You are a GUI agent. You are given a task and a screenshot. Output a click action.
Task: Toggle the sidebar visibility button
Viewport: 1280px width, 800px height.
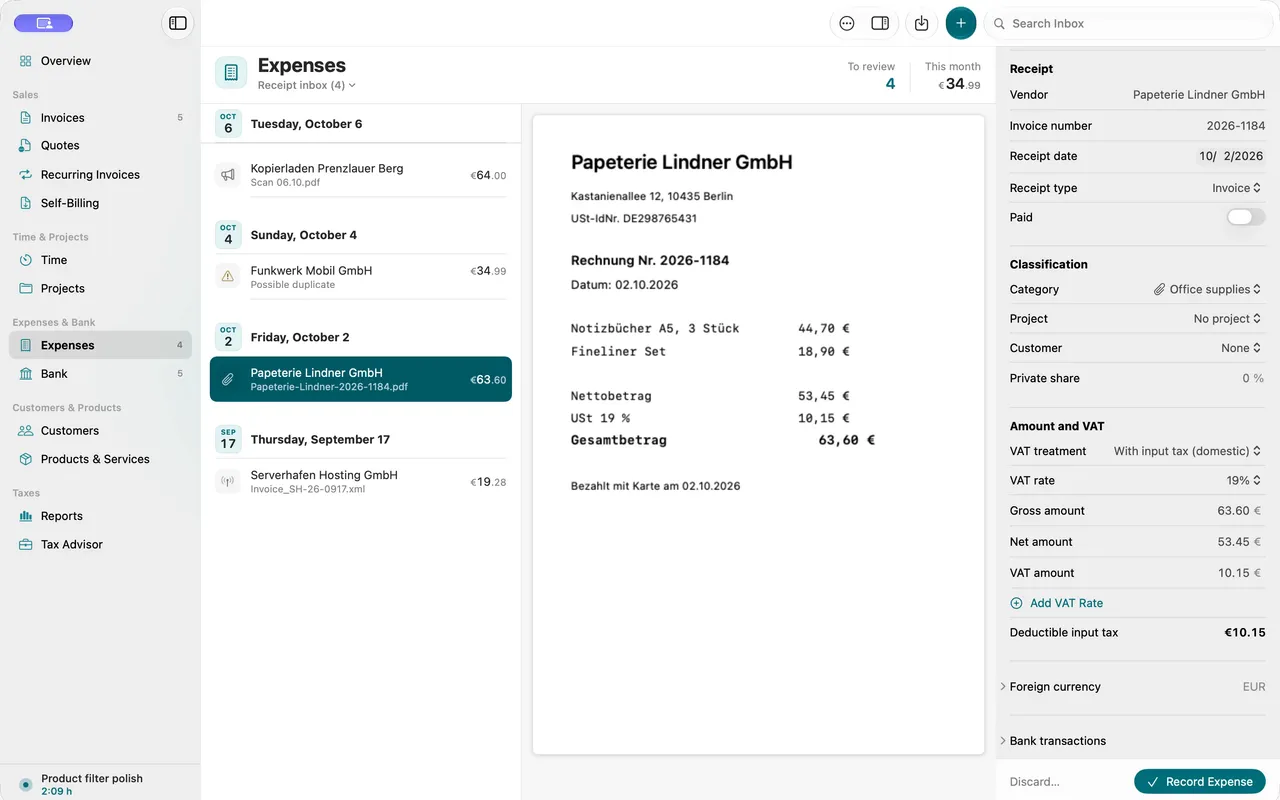point(178,23)
